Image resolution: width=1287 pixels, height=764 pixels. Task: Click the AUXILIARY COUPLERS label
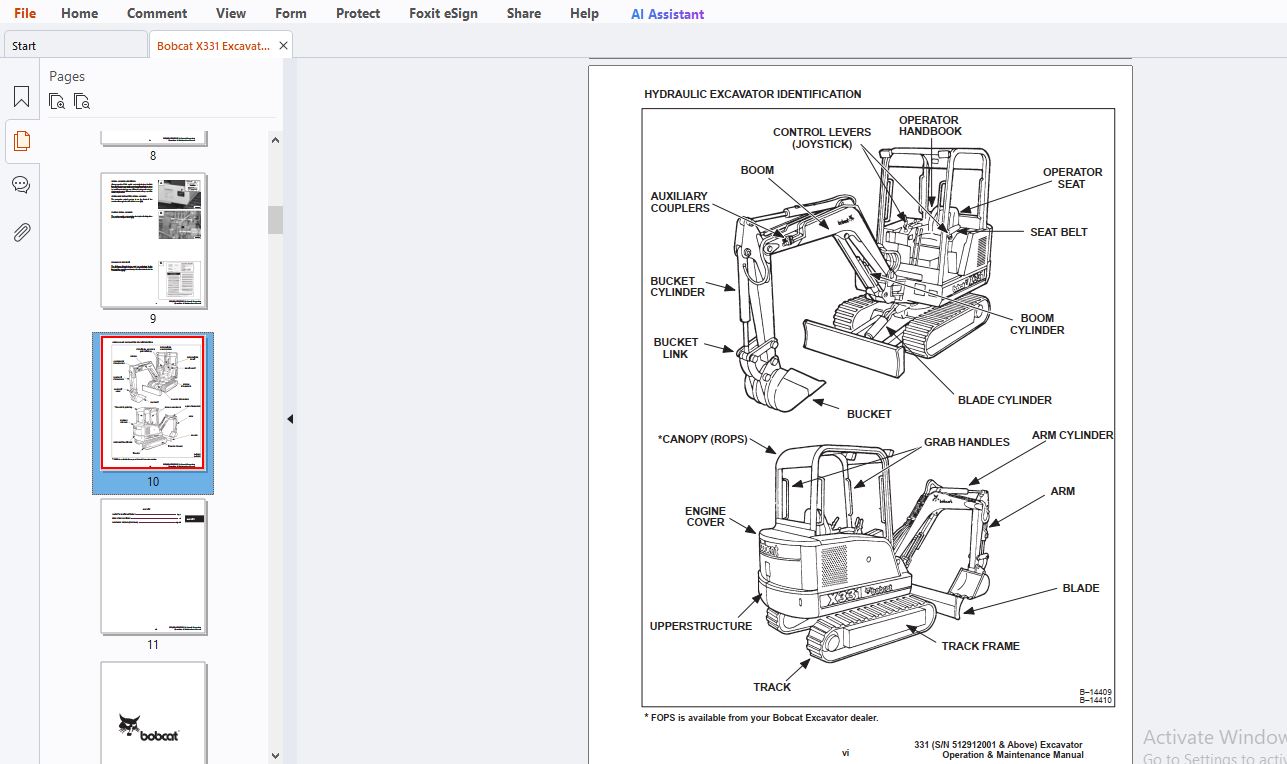680,202
